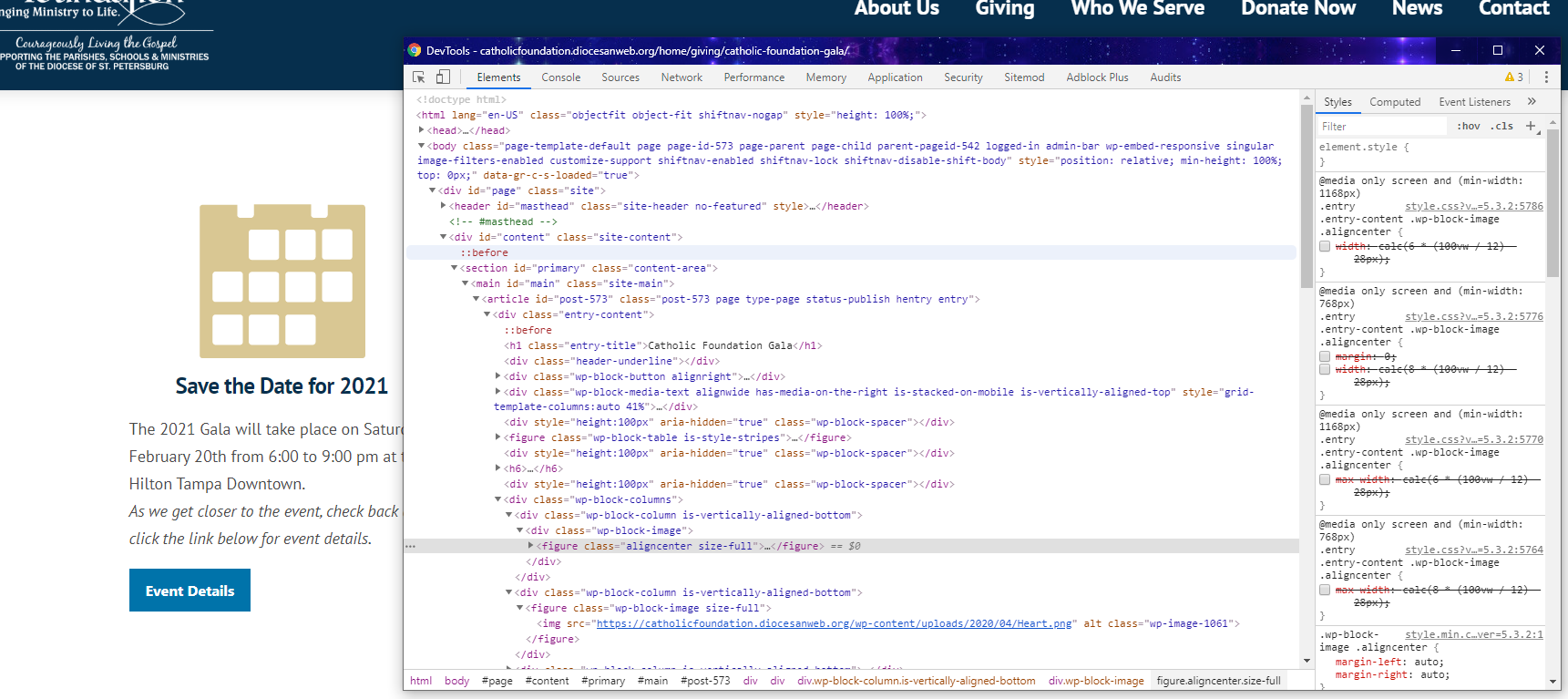Expand the selected figure aligncenter size-full node
This screenshot has height=699, width=1568.
[531, 546]
